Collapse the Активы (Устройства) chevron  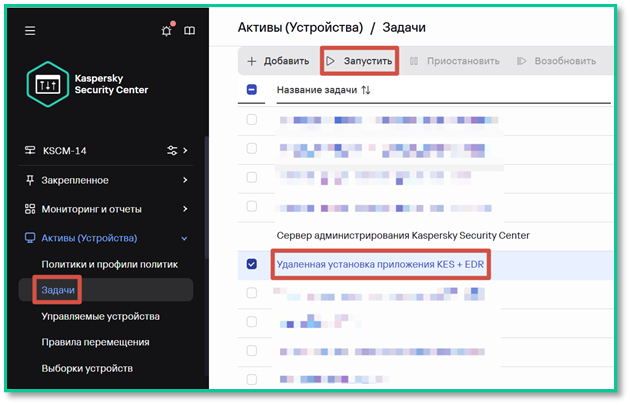[184, 239]
